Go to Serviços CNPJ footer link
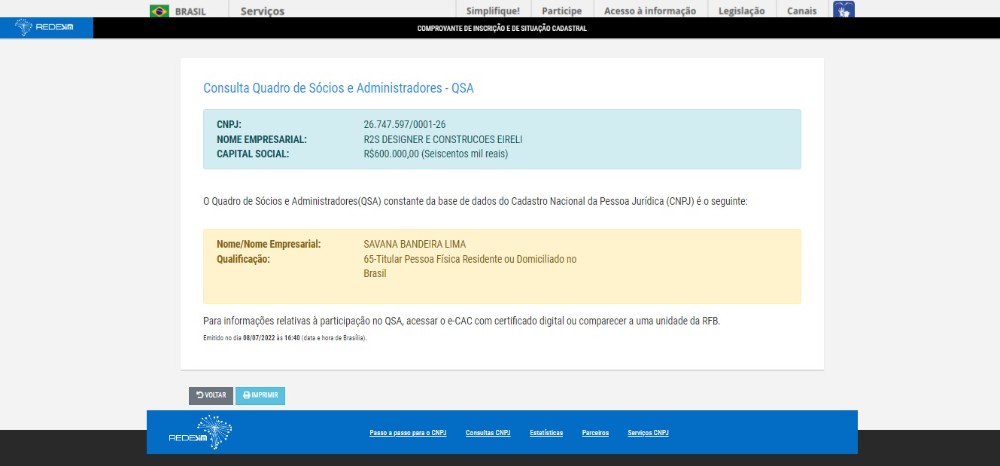The width and height of the screenshot is (1000, 466). (648, 433)
